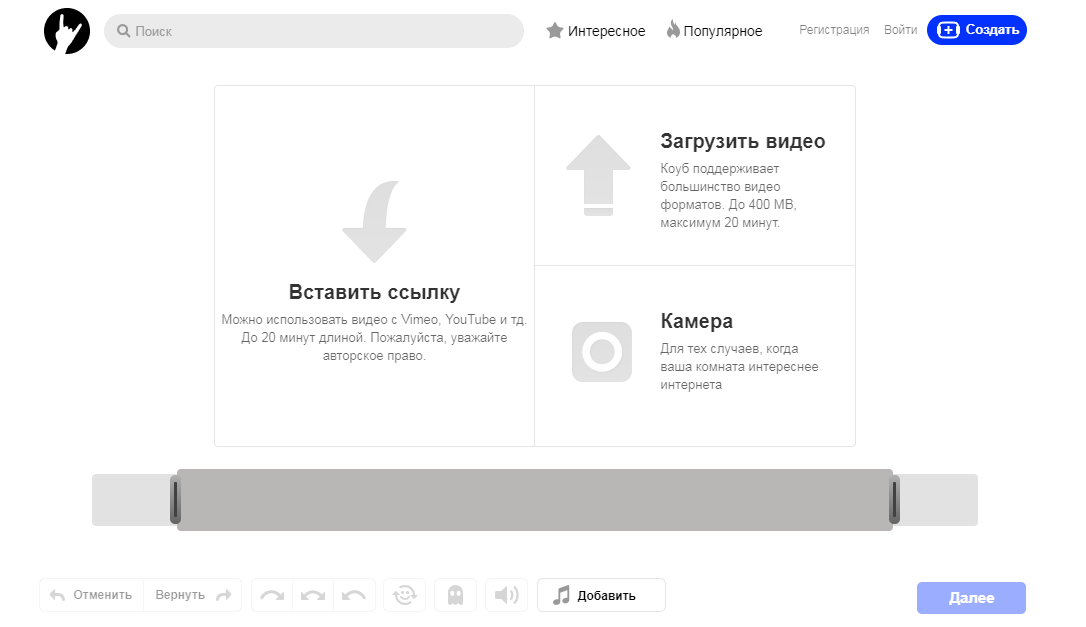1086x627 pixels.
Task: Switch to Популярное section
Action: point(724,30)
